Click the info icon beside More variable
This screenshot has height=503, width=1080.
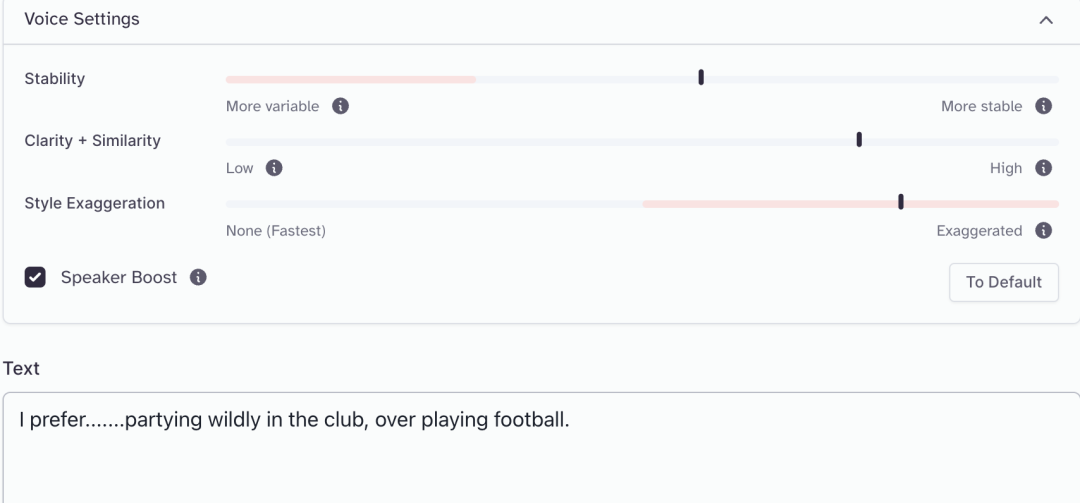click(x=340, y=106)
